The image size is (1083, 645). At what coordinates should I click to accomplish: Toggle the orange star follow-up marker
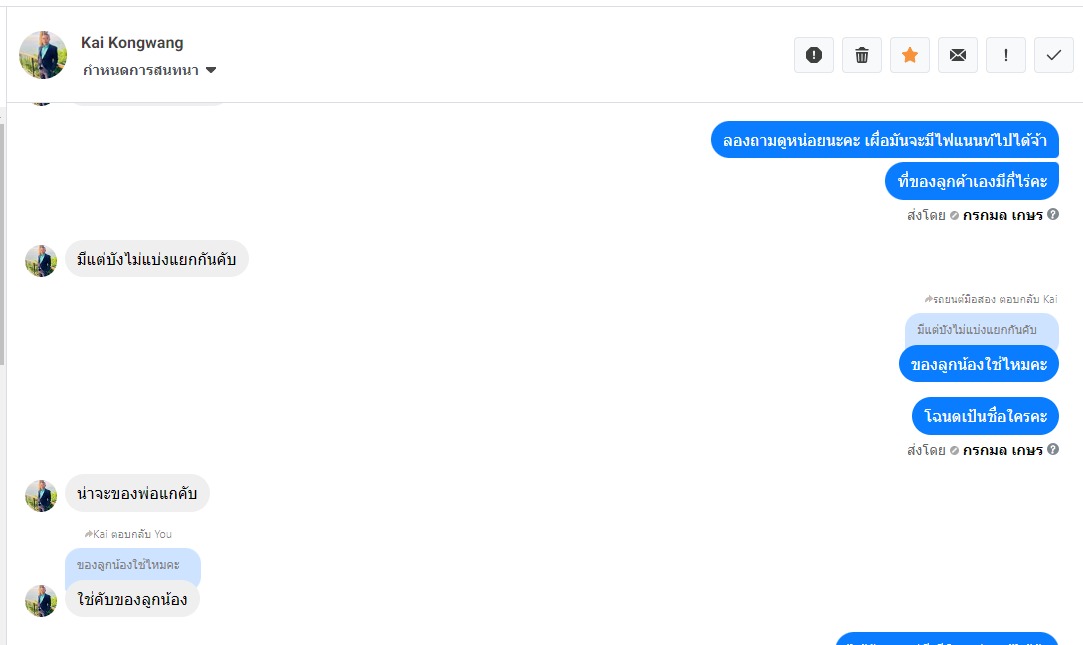click(910, 55)
